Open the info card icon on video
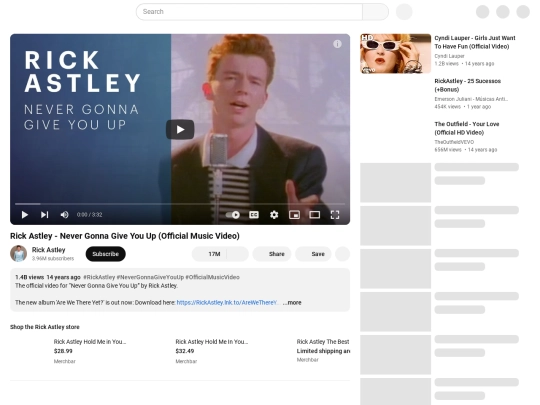 337,44
